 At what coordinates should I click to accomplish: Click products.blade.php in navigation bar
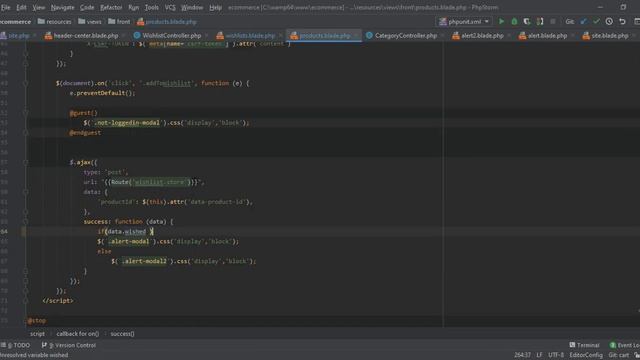[x=167, y=22]
